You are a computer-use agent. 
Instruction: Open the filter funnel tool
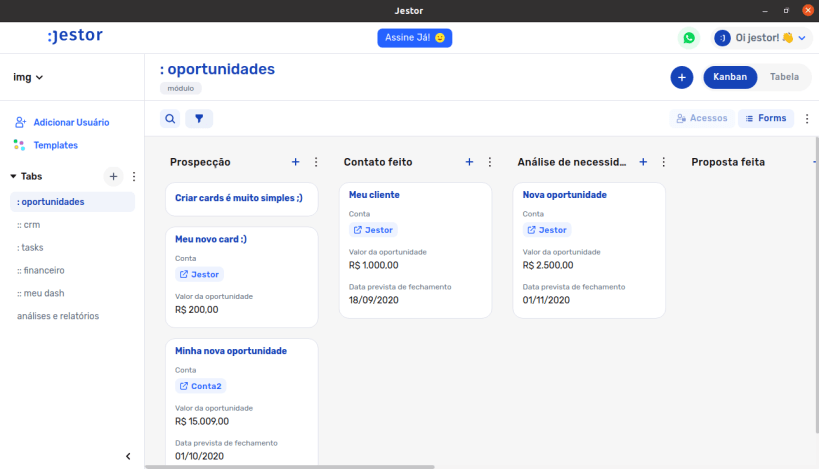[x=199, y=119]
